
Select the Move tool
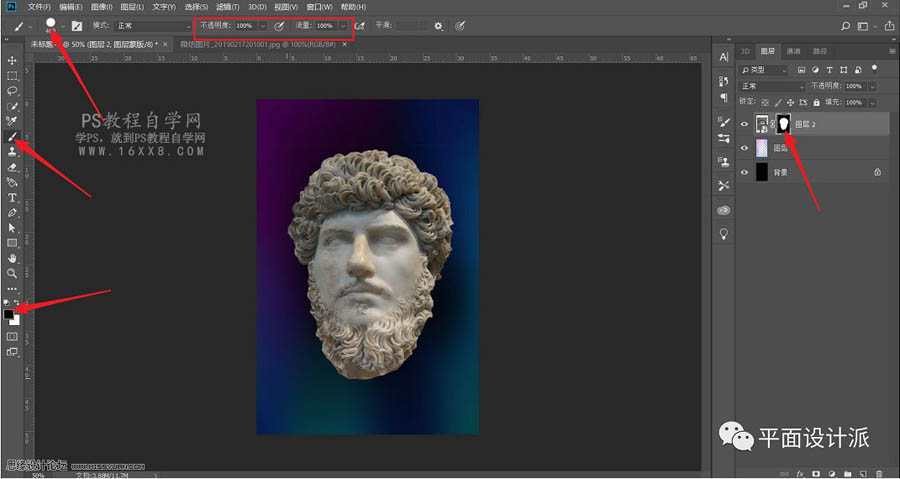click(12, 60)
